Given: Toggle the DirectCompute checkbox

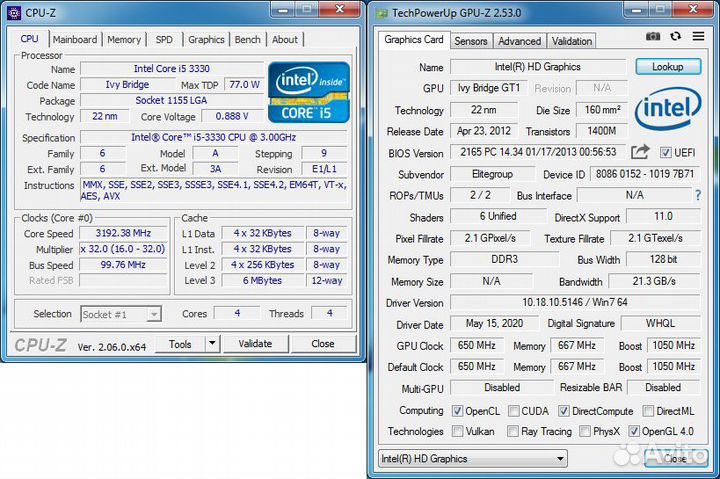Looking at the screenshot, I should pyautogui.click(x=564, y=411).
